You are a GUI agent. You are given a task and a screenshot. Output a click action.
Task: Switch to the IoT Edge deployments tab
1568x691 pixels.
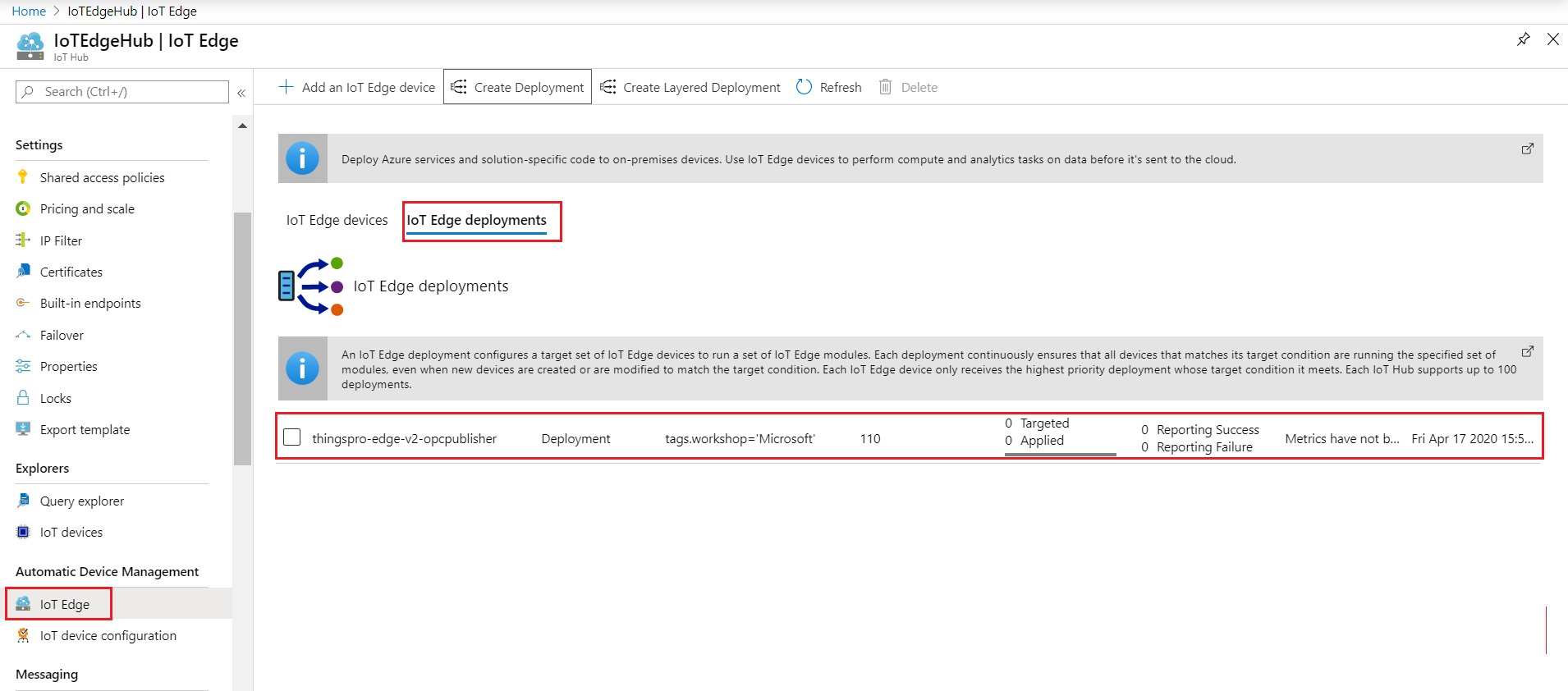pos(476,220)
